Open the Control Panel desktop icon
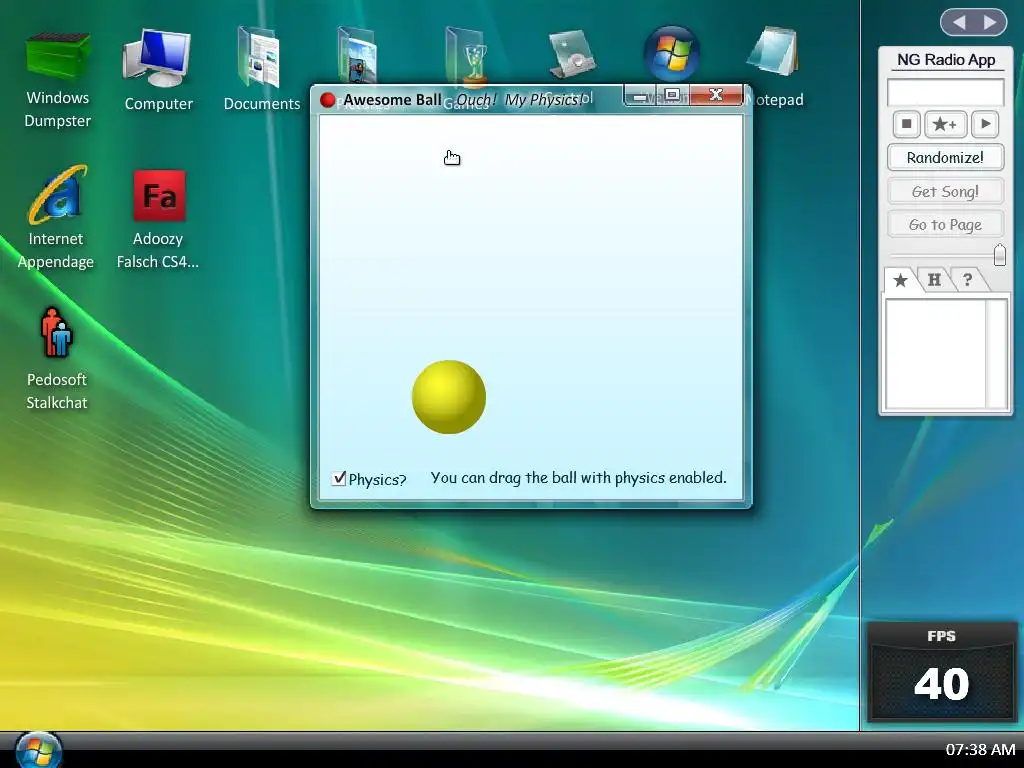1024x768 pixels. click(x=571, y=56)
